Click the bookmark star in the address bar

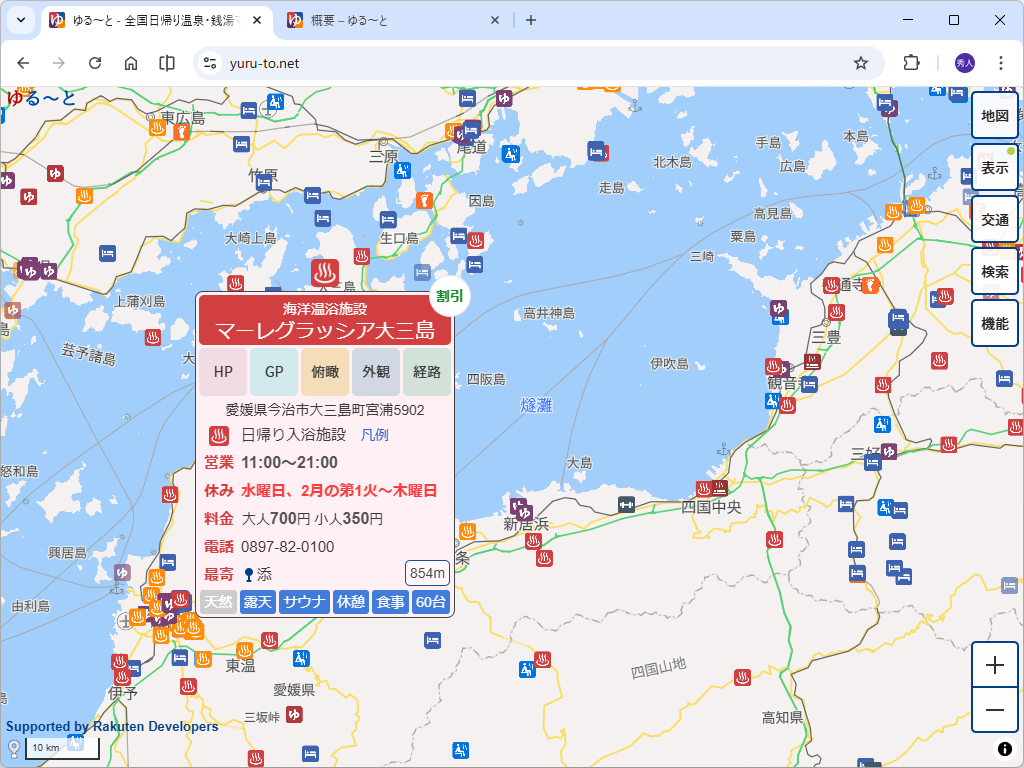pos(861,62)
